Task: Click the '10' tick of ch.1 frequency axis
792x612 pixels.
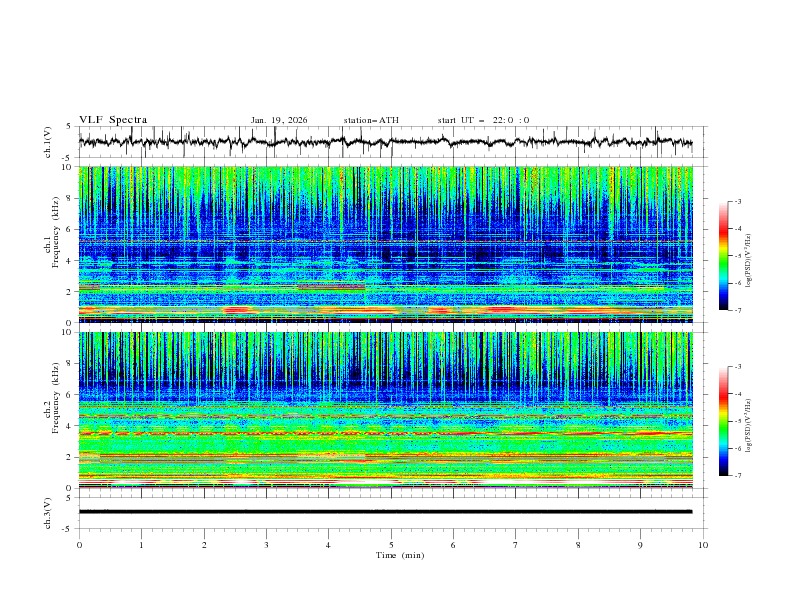Action: [x=69, y=167]
